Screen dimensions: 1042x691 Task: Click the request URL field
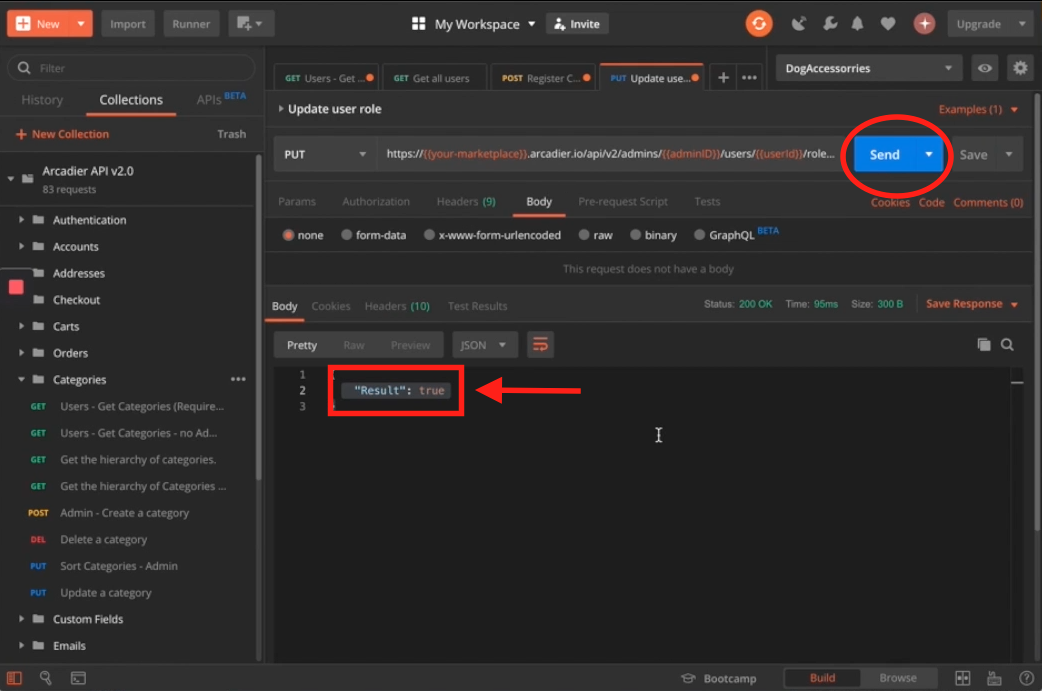[609, 154]
